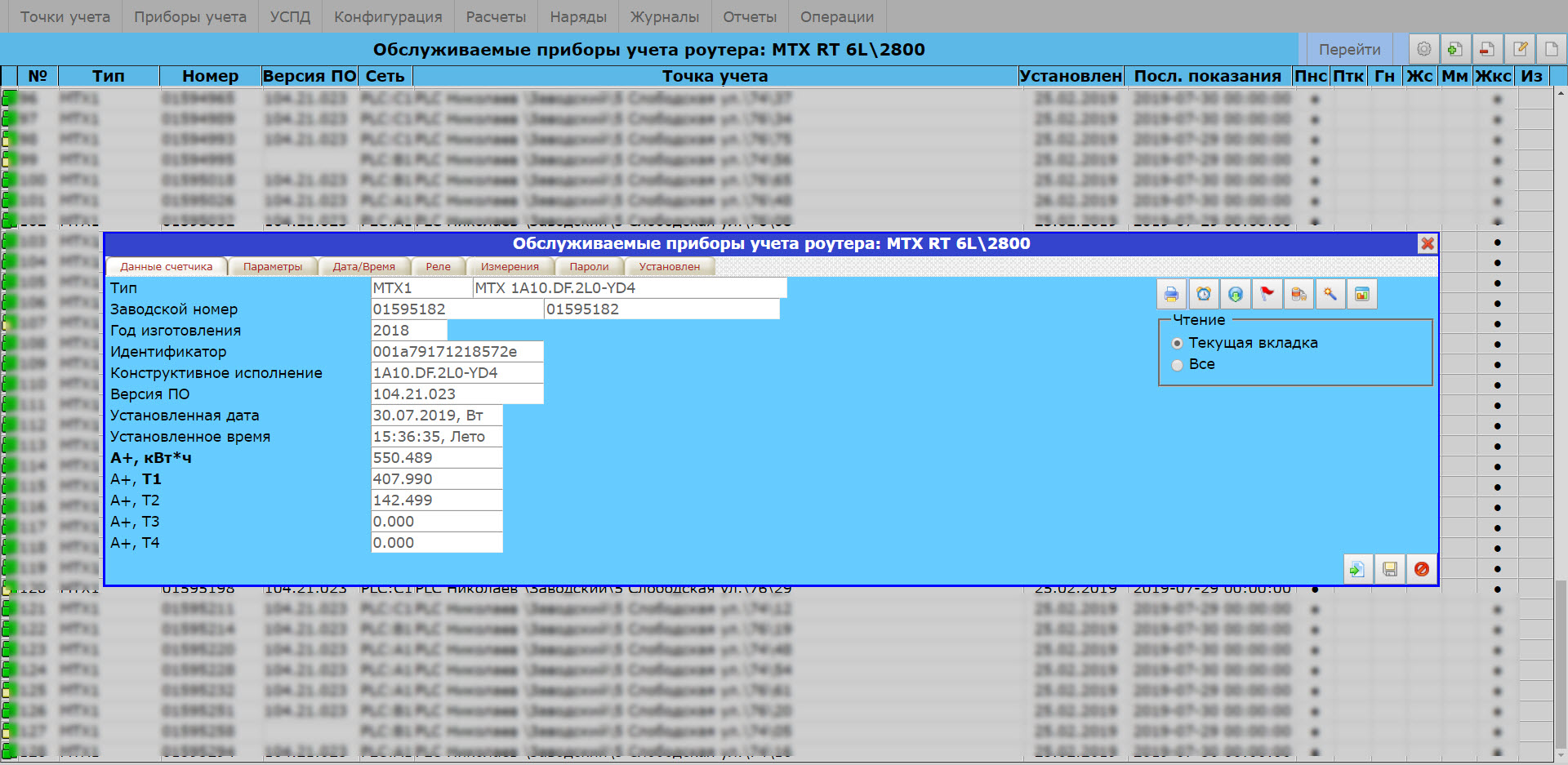
Task: Click the 'Пнс' column header
Action: [x=1311, y=76]
